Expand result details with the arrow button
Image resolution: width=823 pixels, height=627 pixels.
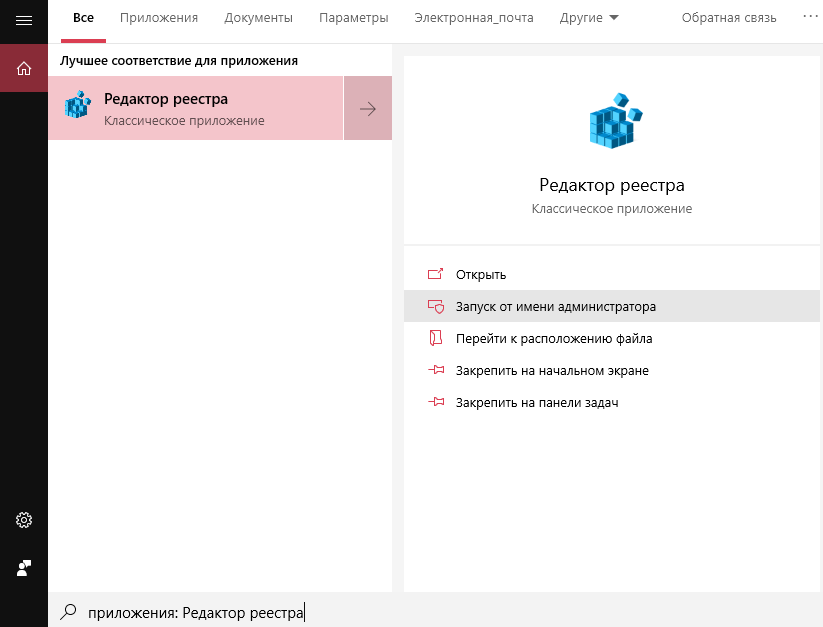pyautogui.click(x=367, y=108)
